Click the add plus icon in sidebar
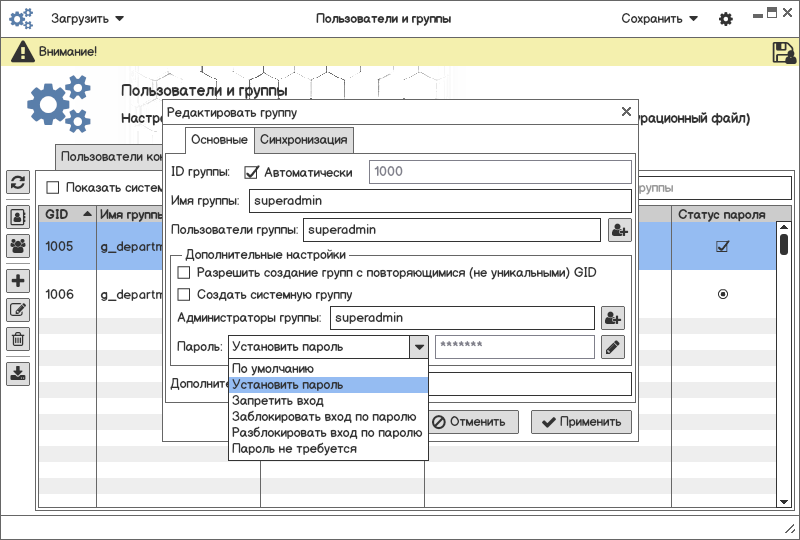This screenshot has height=540, width=800. point(18,281)
